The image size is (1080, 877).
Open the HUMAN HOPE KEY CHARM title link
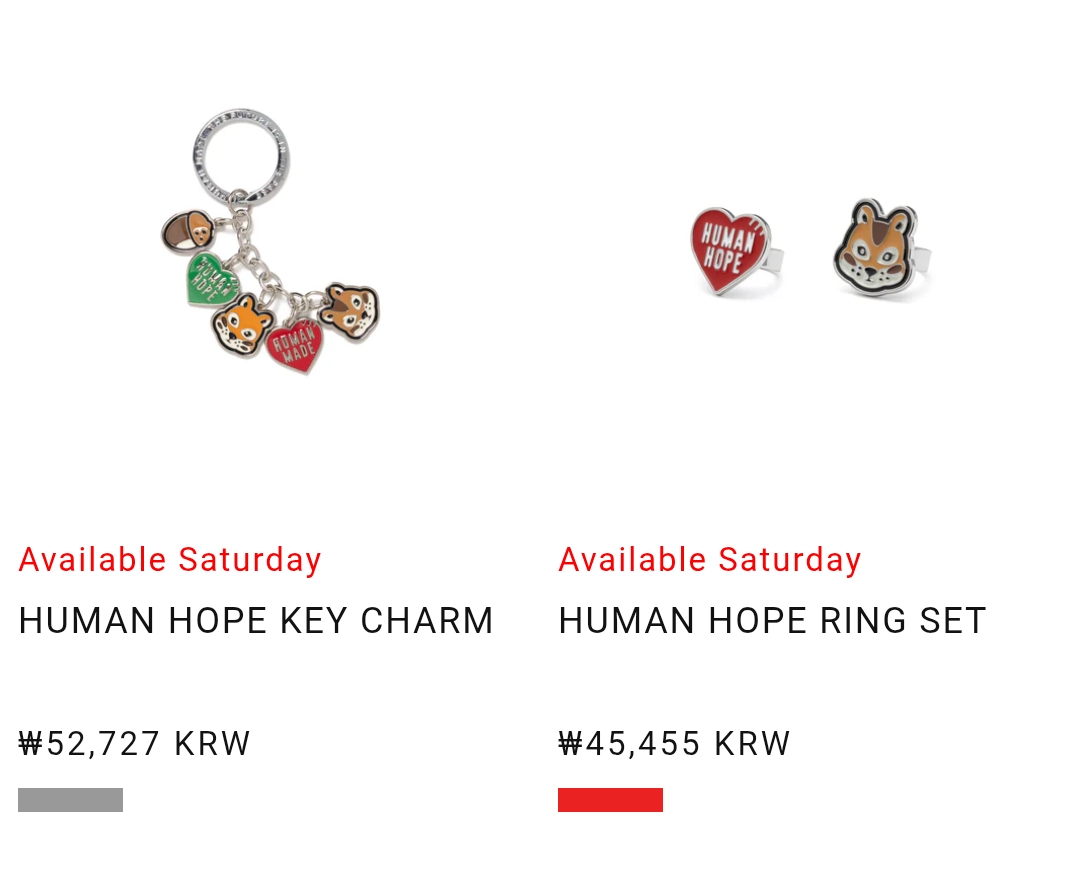coord(256,621)
